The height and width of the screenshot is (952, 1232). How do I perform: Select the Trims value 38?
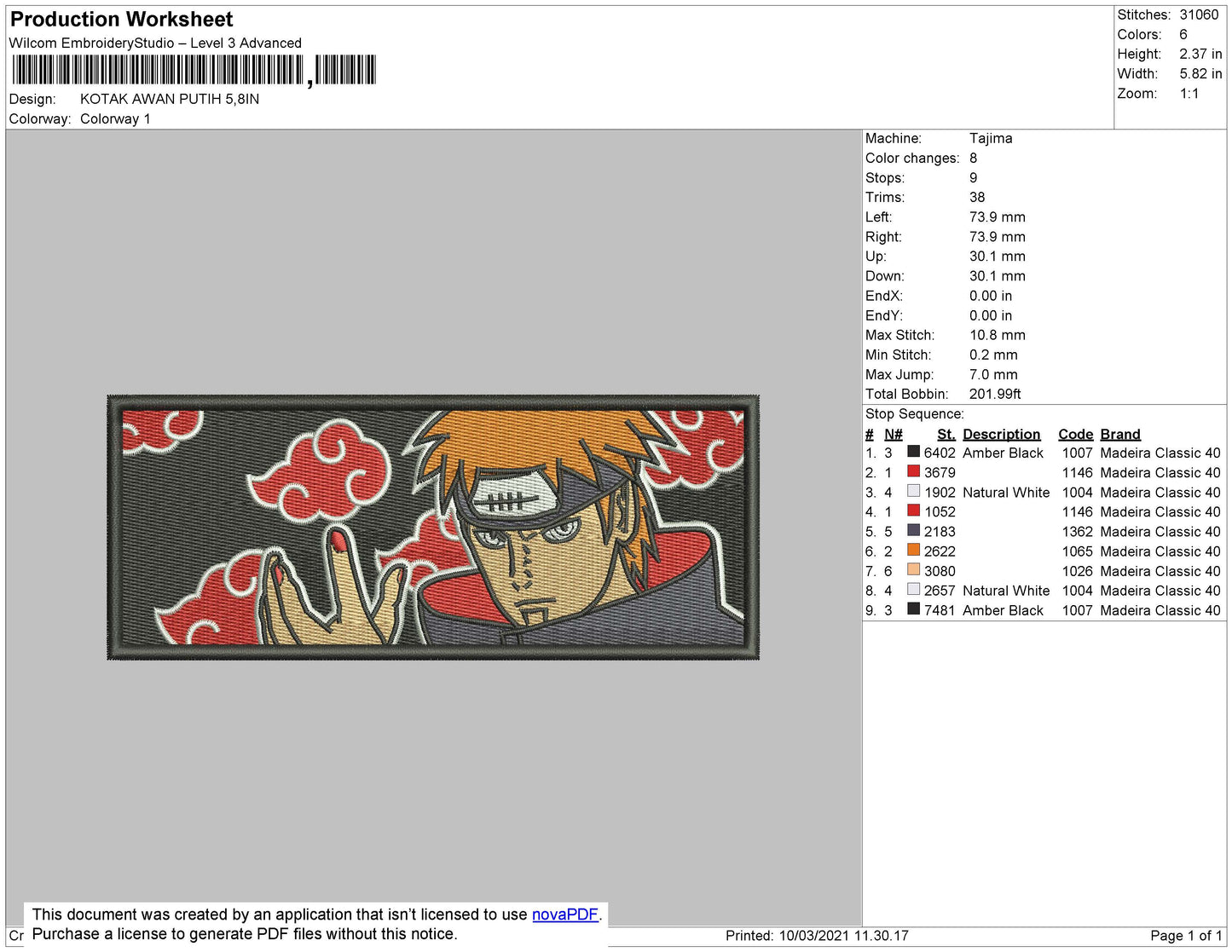click(x=977, y=197)
